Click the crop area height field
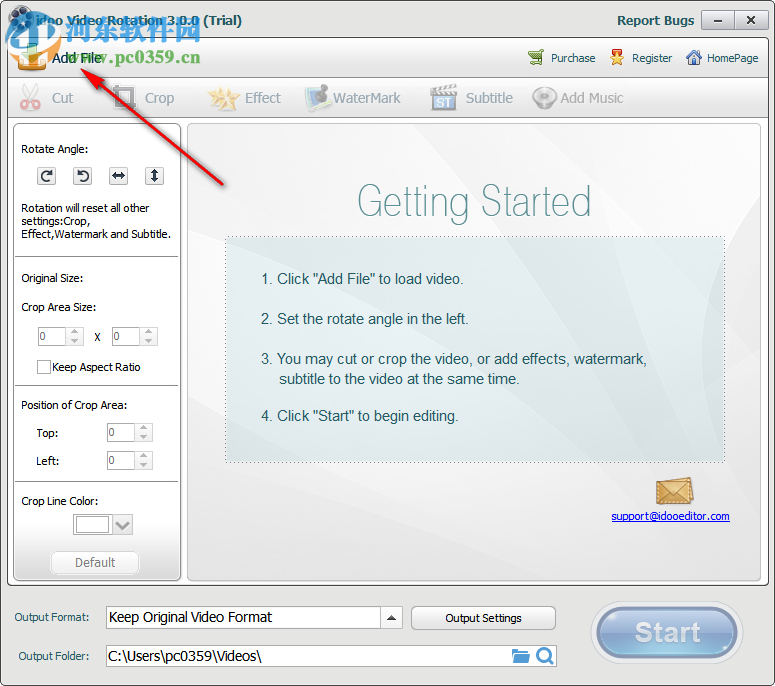This screenshot has width=775, height=686. [126, 337]
